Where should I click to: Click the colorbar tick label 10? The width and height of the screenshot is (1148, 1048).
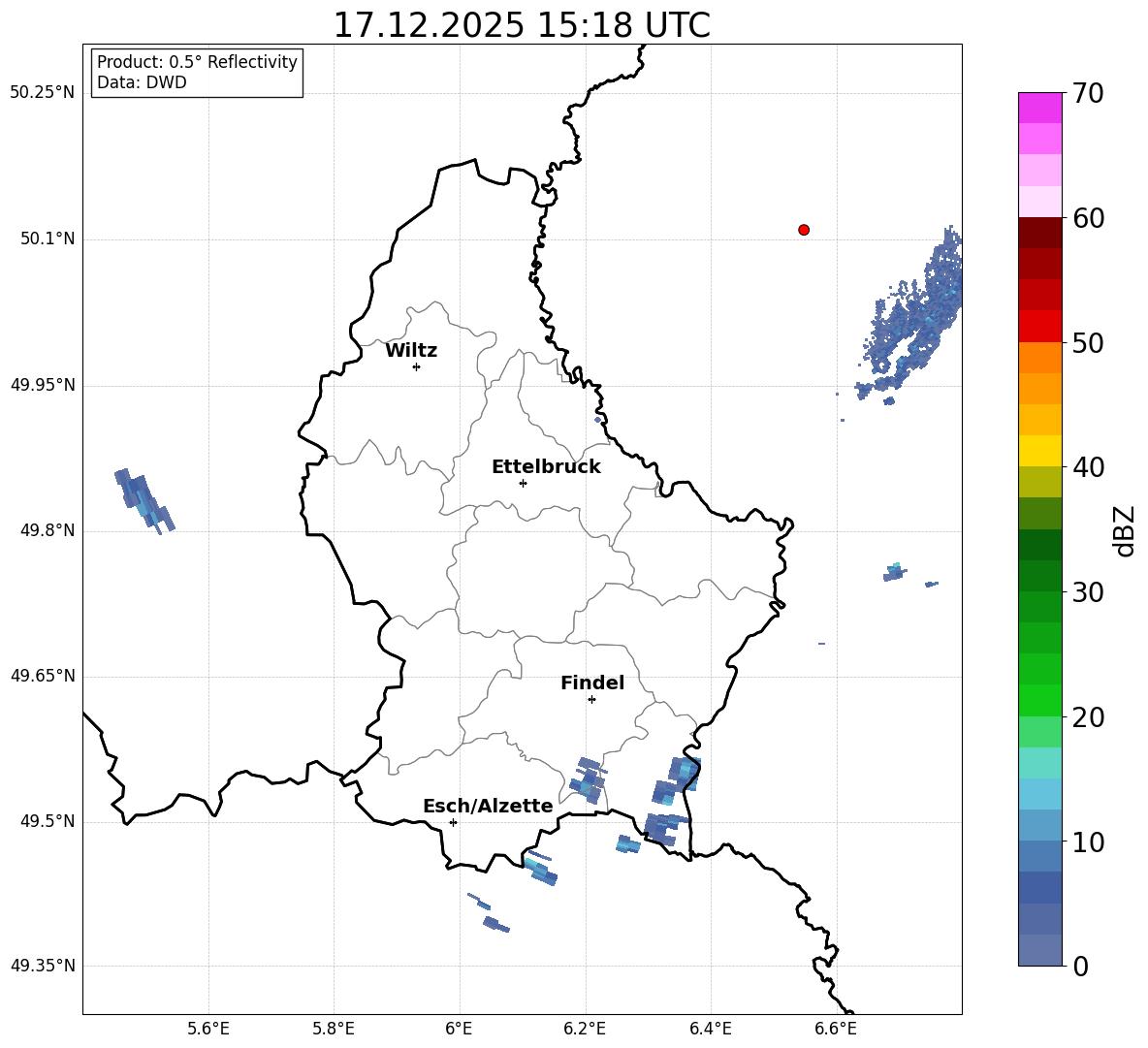(1088, 842)
